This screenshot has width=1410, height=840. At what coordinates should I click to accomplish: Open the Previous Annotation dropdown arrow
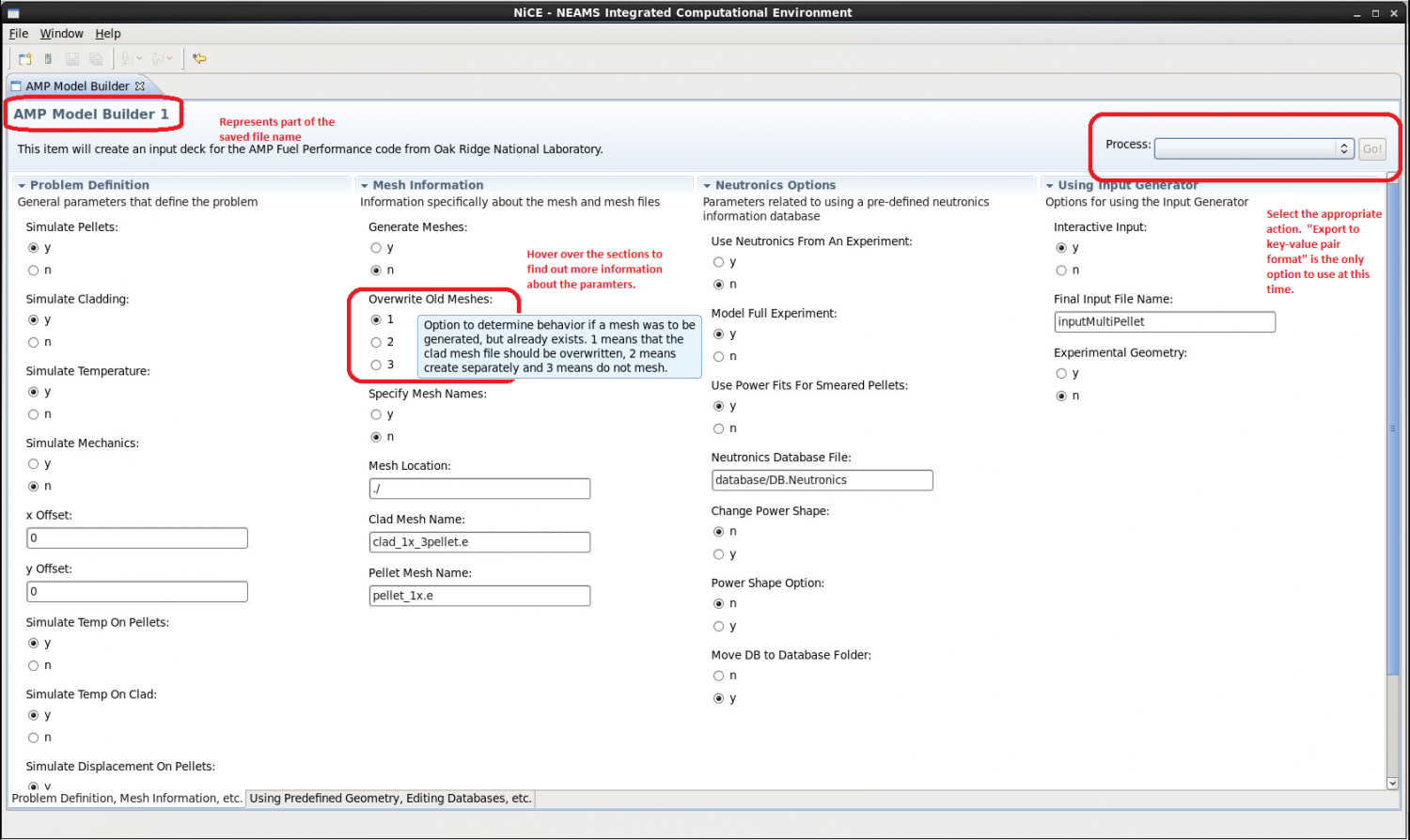169,58
